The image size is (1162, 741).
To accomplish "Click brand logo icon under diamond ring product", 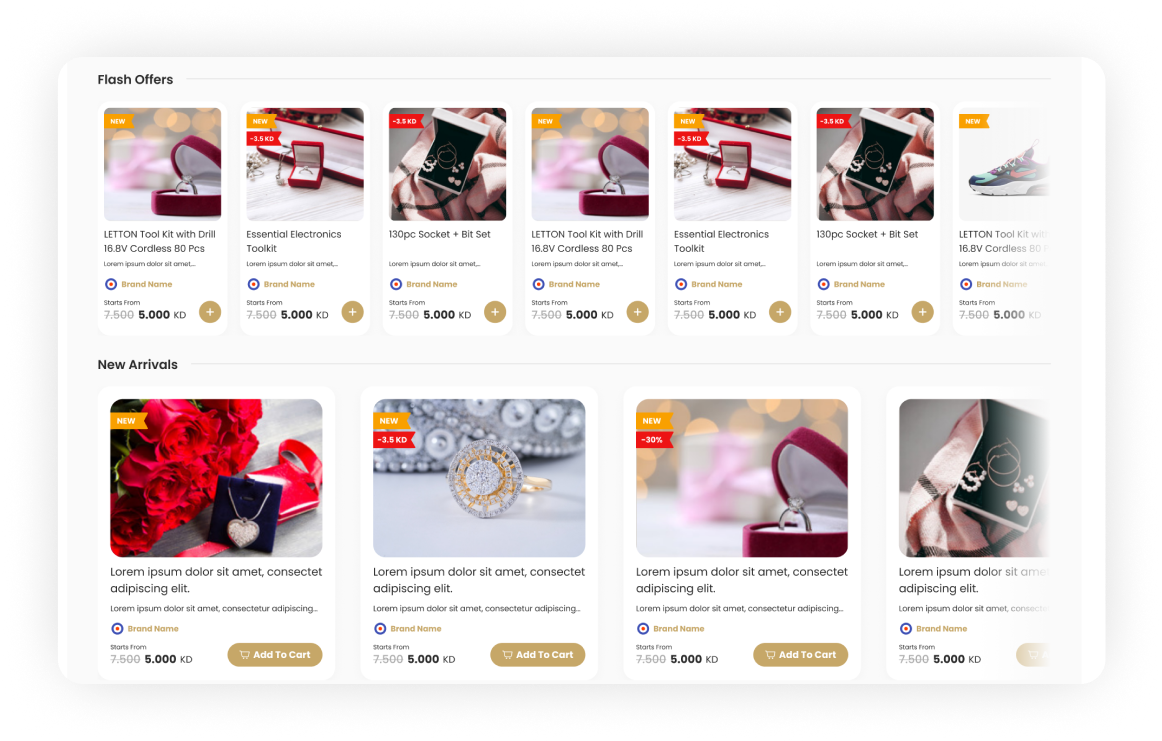I will [380, 628].
